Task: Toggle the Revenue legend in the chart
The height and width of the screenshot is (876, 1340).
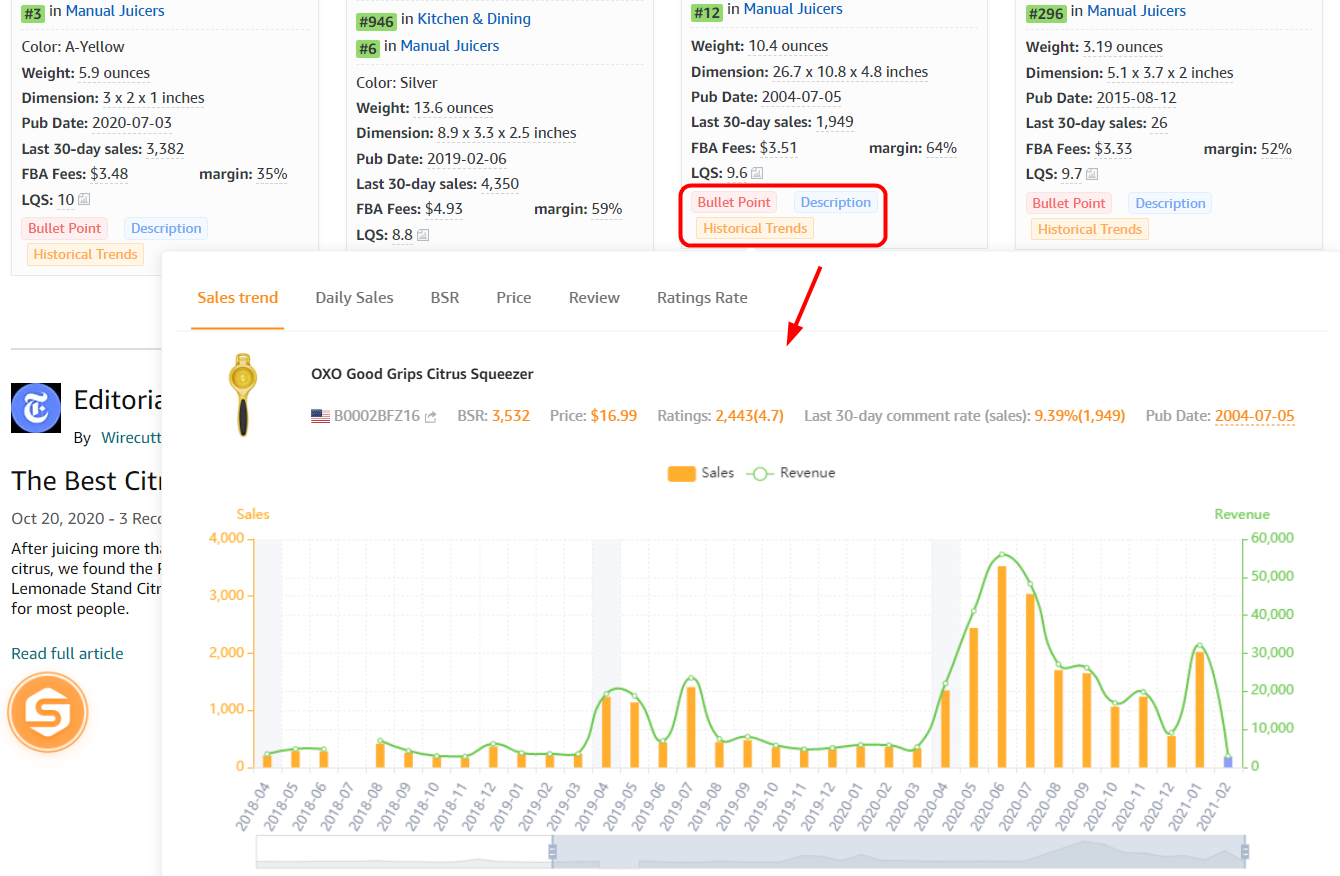Action: (792, 473)
